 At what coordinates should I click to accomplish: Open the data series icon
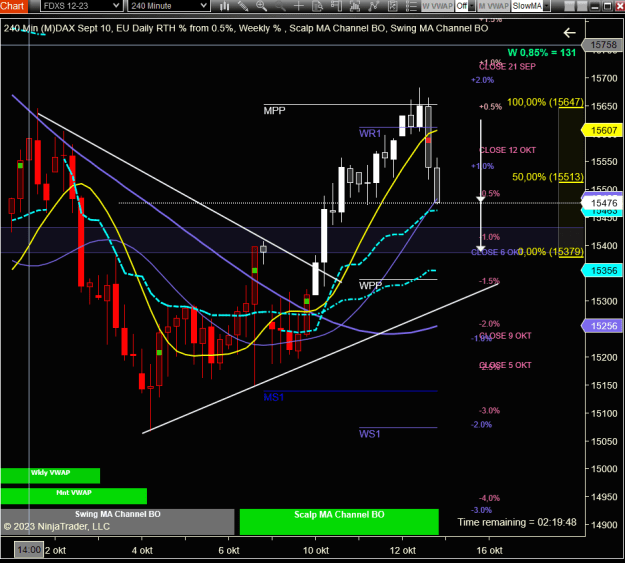354,6
